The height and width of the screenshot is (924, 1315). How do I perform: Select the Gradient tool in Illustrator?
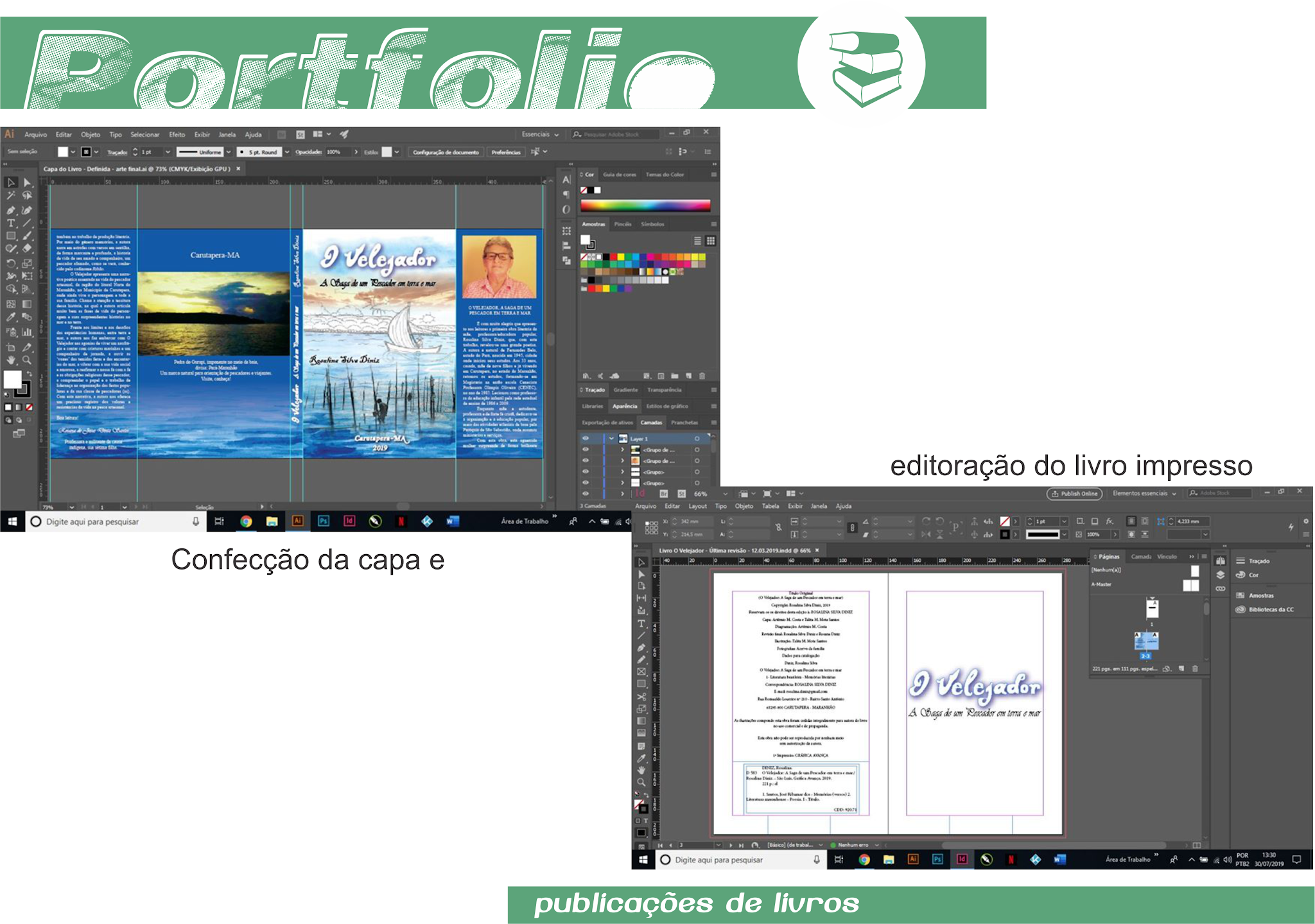[27, 304]
